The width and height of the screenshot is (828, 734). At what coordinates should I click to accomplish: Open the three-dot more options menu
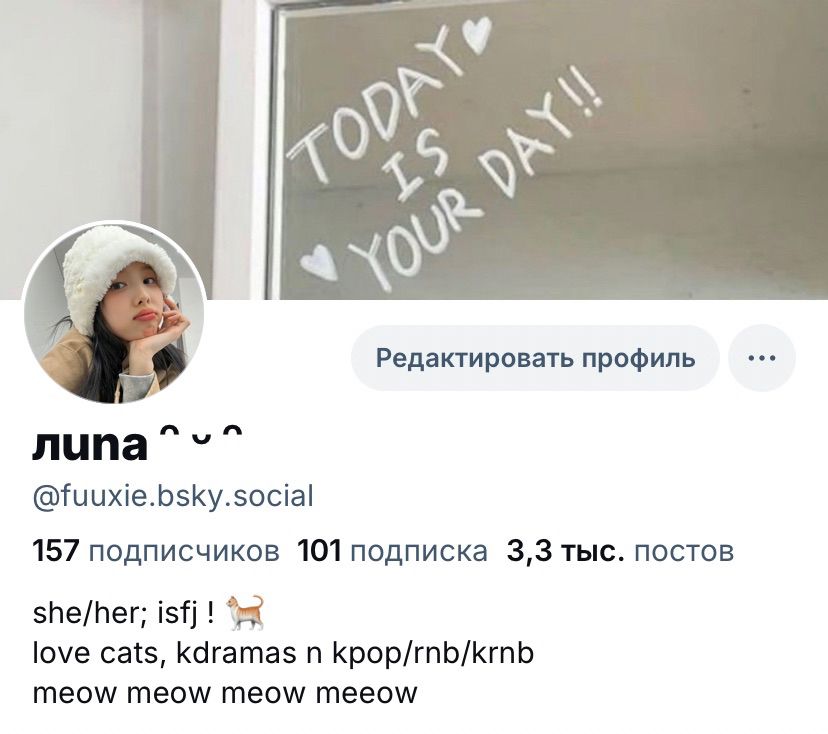(x=761, y=358)
